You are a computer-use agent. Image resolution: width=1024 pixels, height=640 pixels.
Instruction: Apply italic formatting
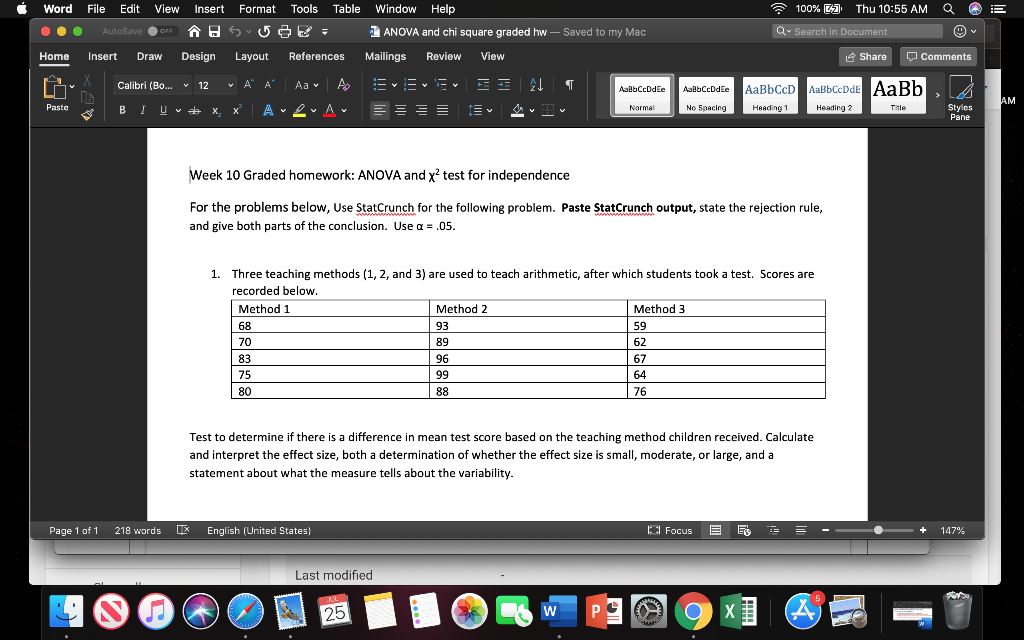[141, 108]
